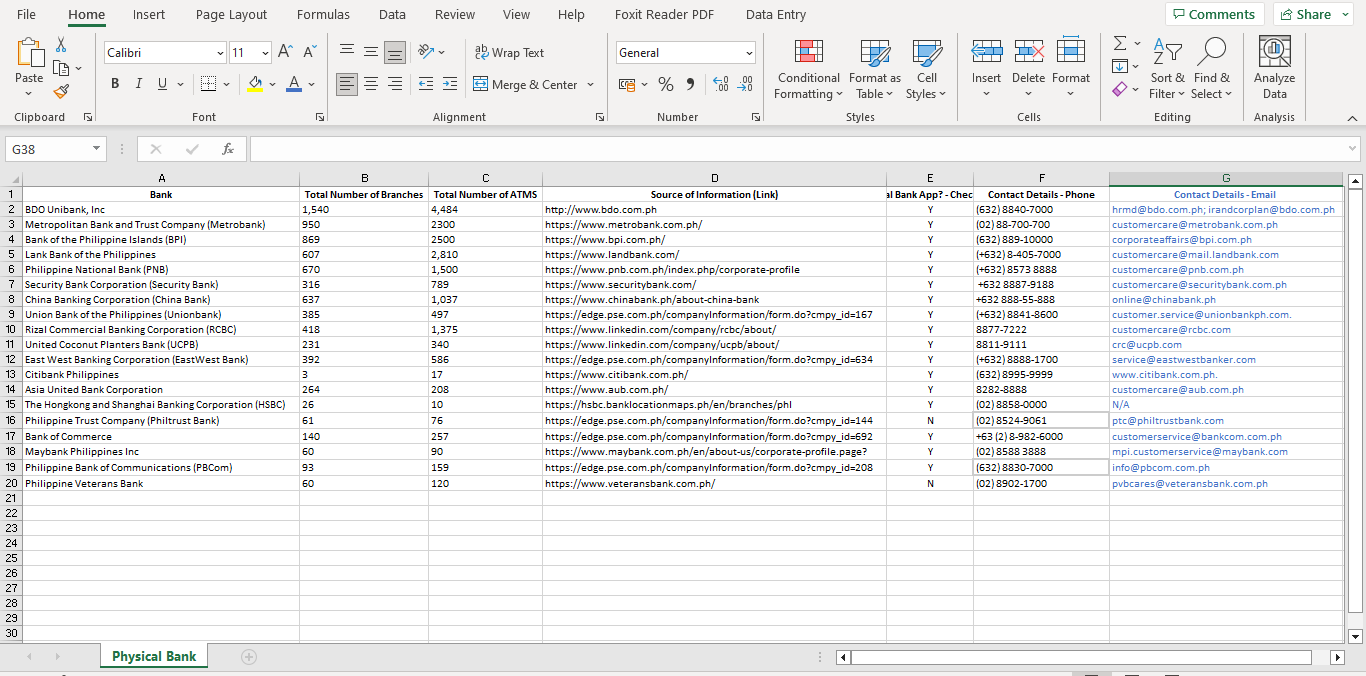
Task: Select column G header
Action: [x=1226, y=178]
